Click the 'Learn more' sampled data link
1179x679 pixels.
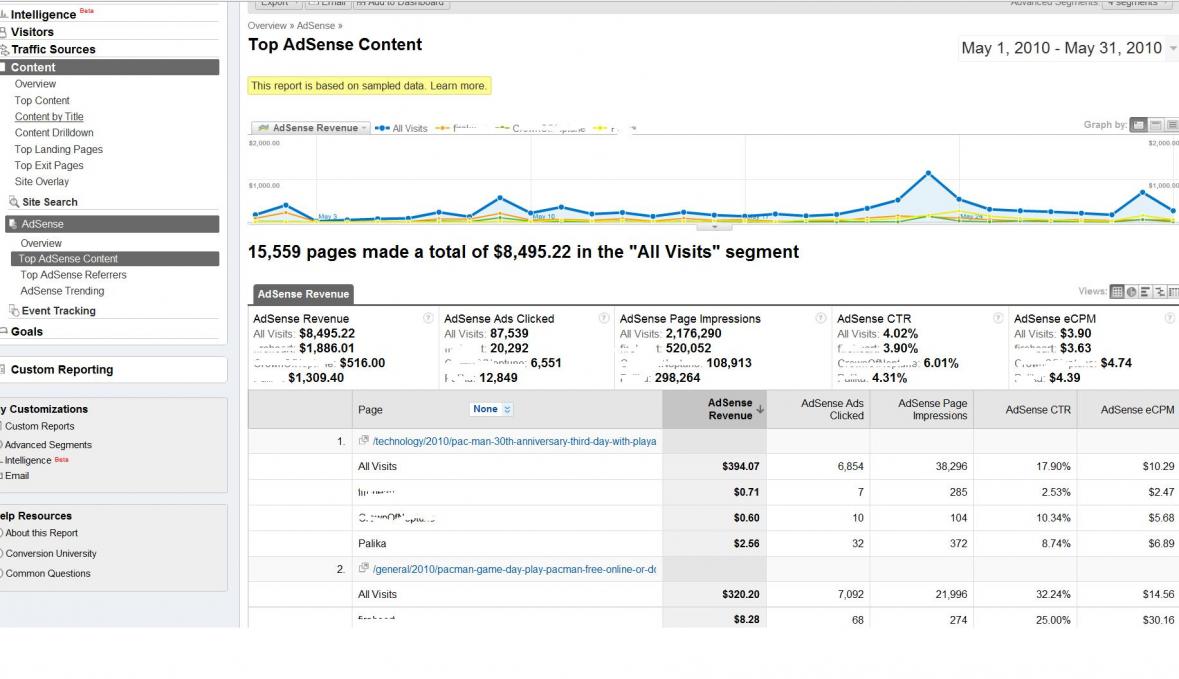click(458, 86)
